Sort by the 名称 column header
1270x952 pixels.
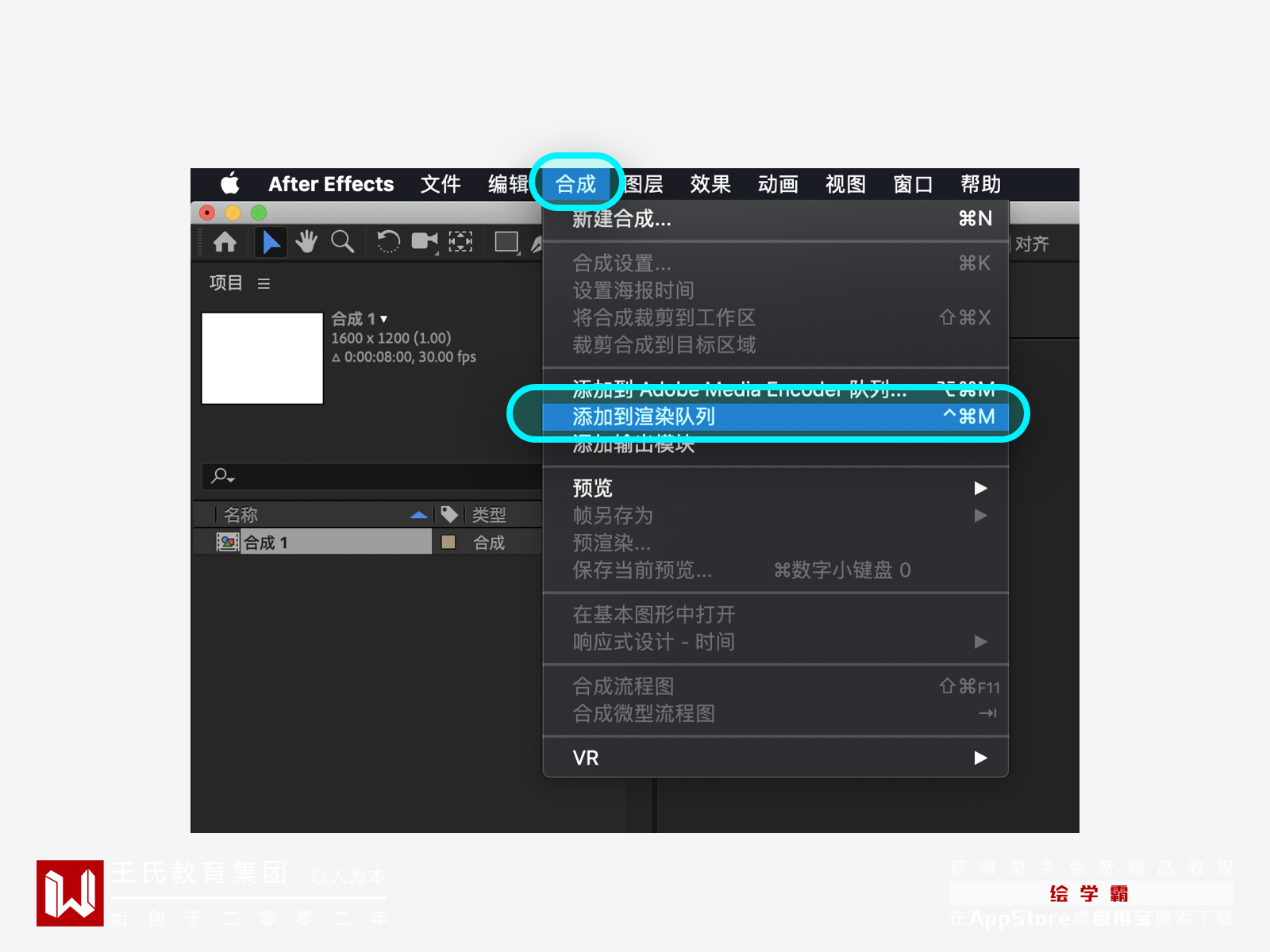(x=241, y=515)
